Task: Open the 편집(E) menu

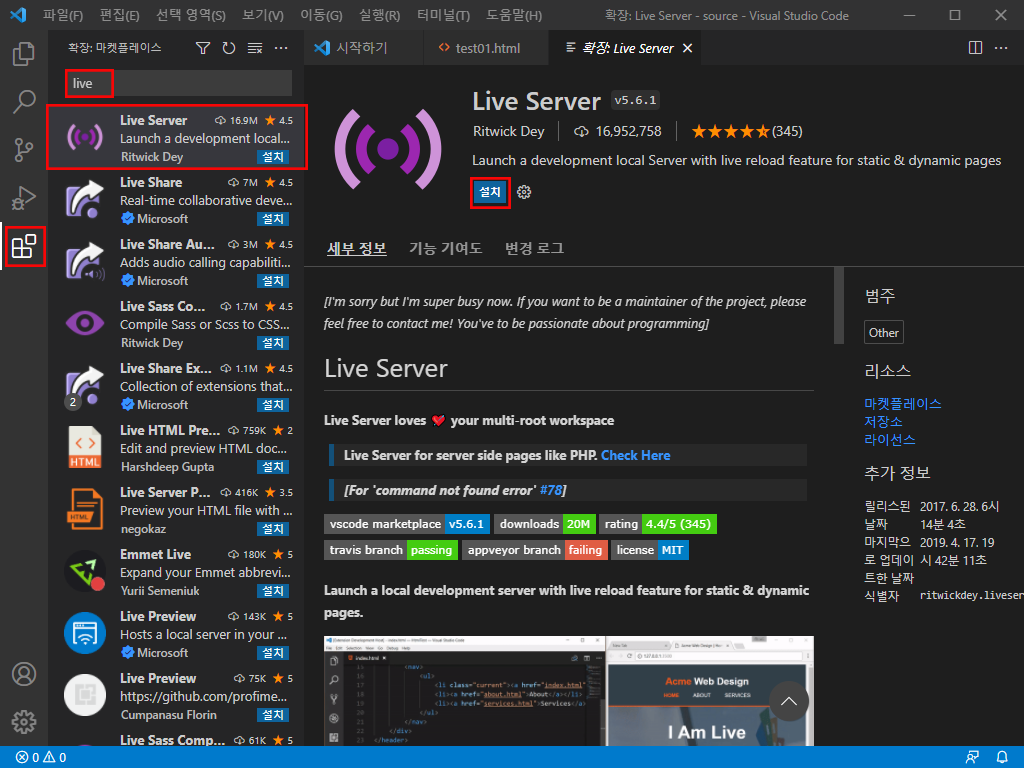Action: (120, 15)
